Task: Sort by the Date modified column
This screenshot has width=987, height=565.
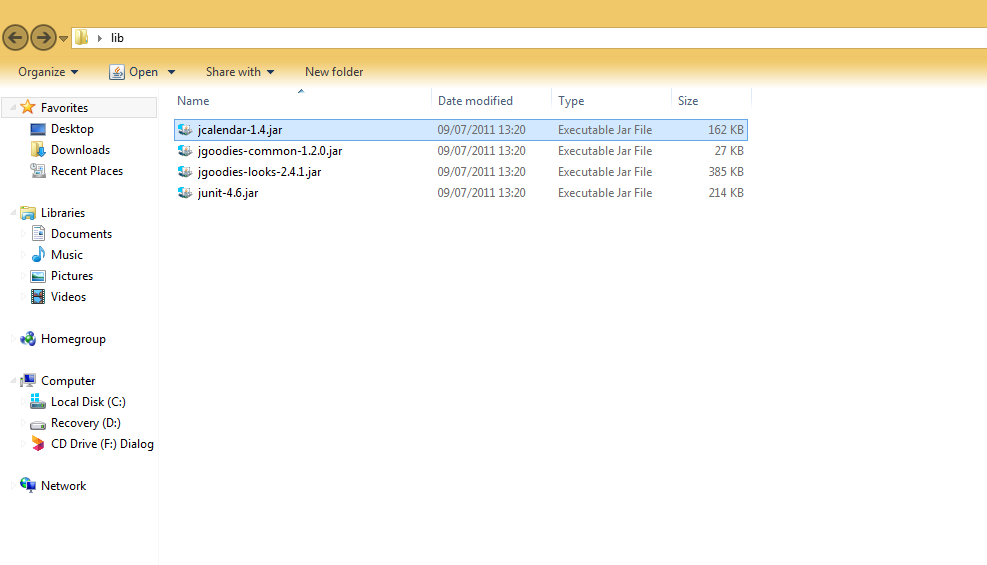Action: coord(475,101)
